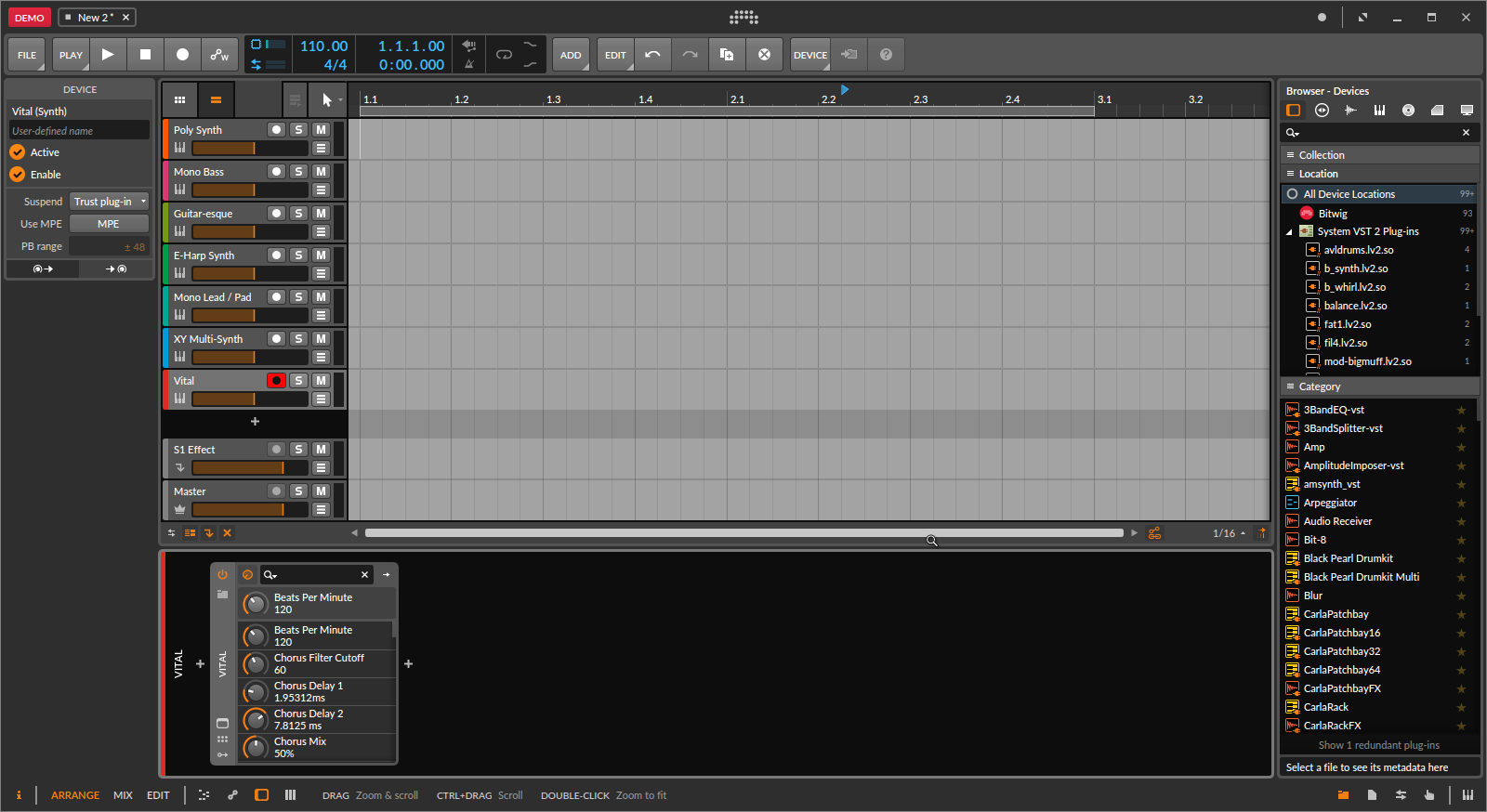This screenshot has height=812, width=1487.
Task: Mute the Poly Synth track
Action: click(321, 130)
